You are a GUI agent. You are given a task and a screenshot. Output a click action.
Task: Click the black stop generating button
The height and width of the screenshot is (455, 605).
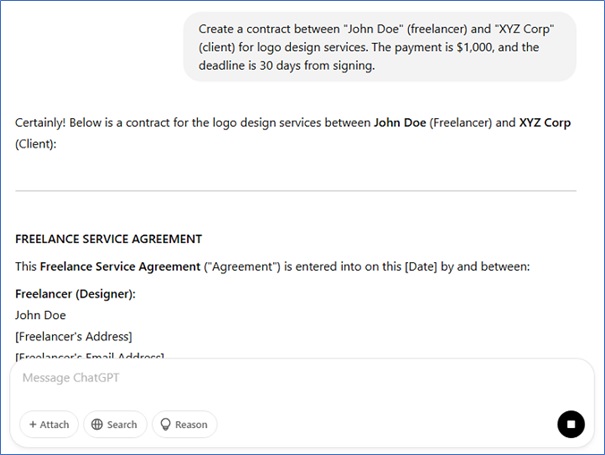tap(570, 424)
